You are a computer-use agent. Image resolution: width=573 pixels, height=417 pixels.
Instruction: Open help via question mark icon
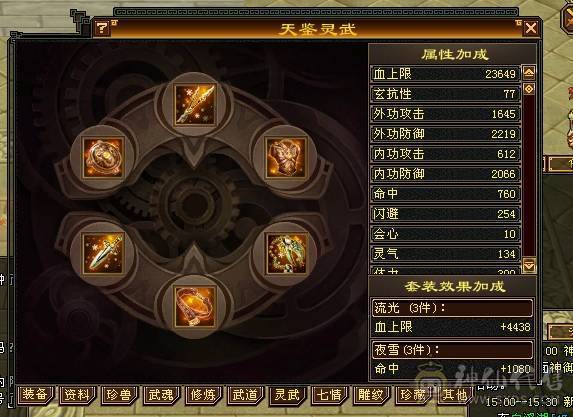(x=102, y=28)
